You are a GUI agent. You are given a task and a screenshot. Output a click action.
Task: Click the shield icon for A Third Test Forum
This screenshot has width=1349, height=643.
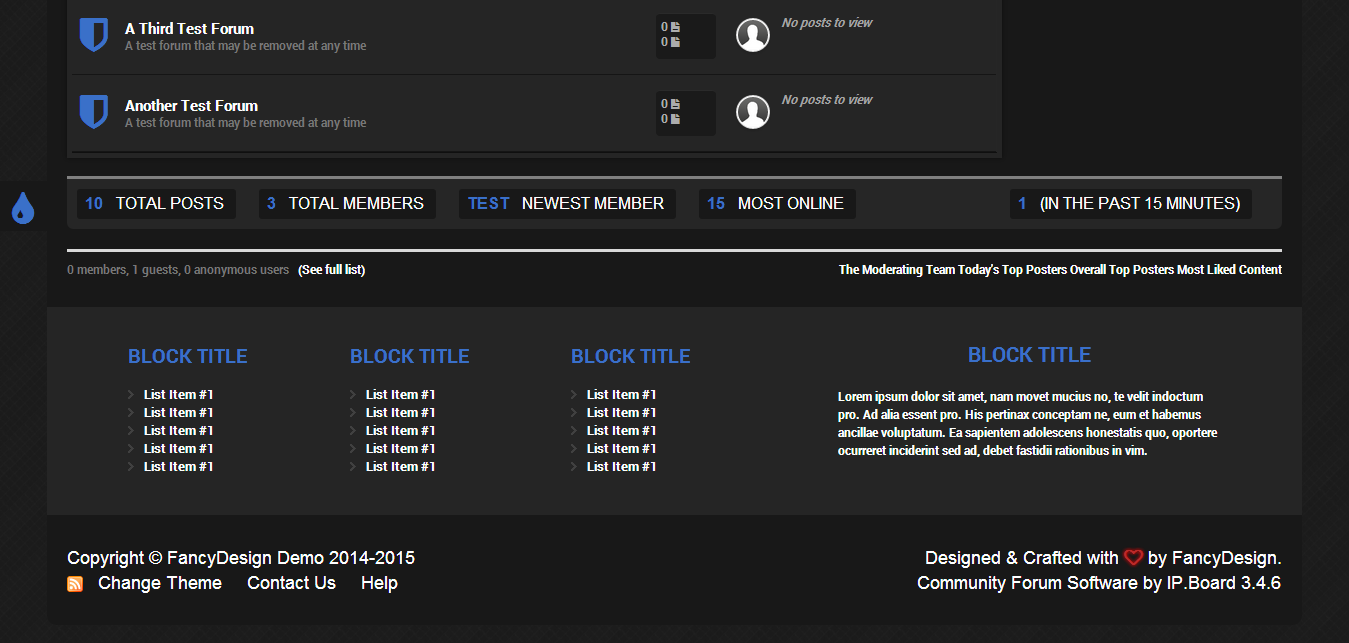[93, 35]
